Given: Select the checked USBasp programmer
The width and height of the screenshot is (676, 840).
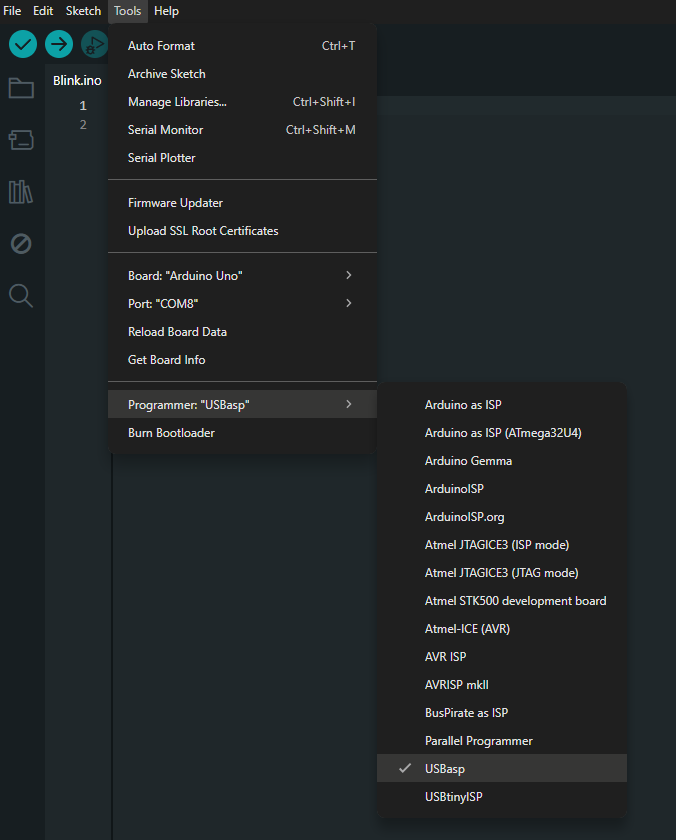Looking at the screenshot, I should 444,769.
